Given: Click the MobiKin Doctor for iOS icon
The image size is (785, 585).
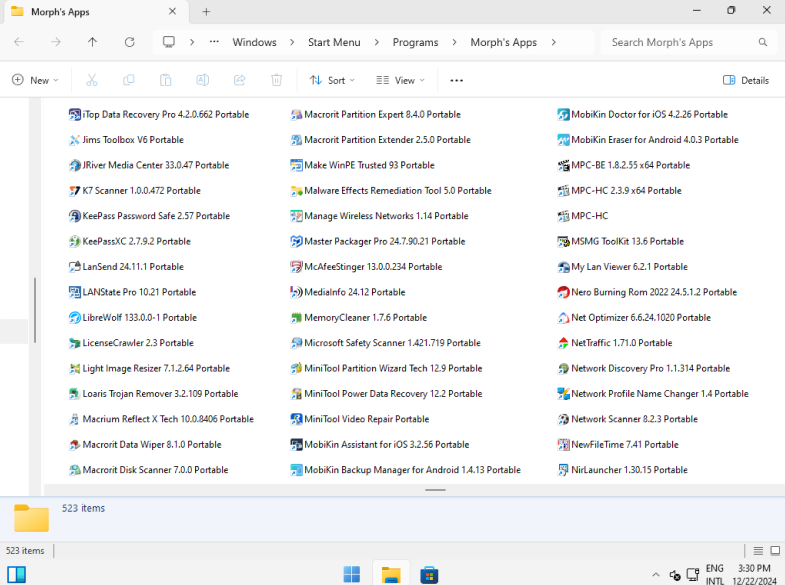Looking at the screenshot, I should pos(563,115).
